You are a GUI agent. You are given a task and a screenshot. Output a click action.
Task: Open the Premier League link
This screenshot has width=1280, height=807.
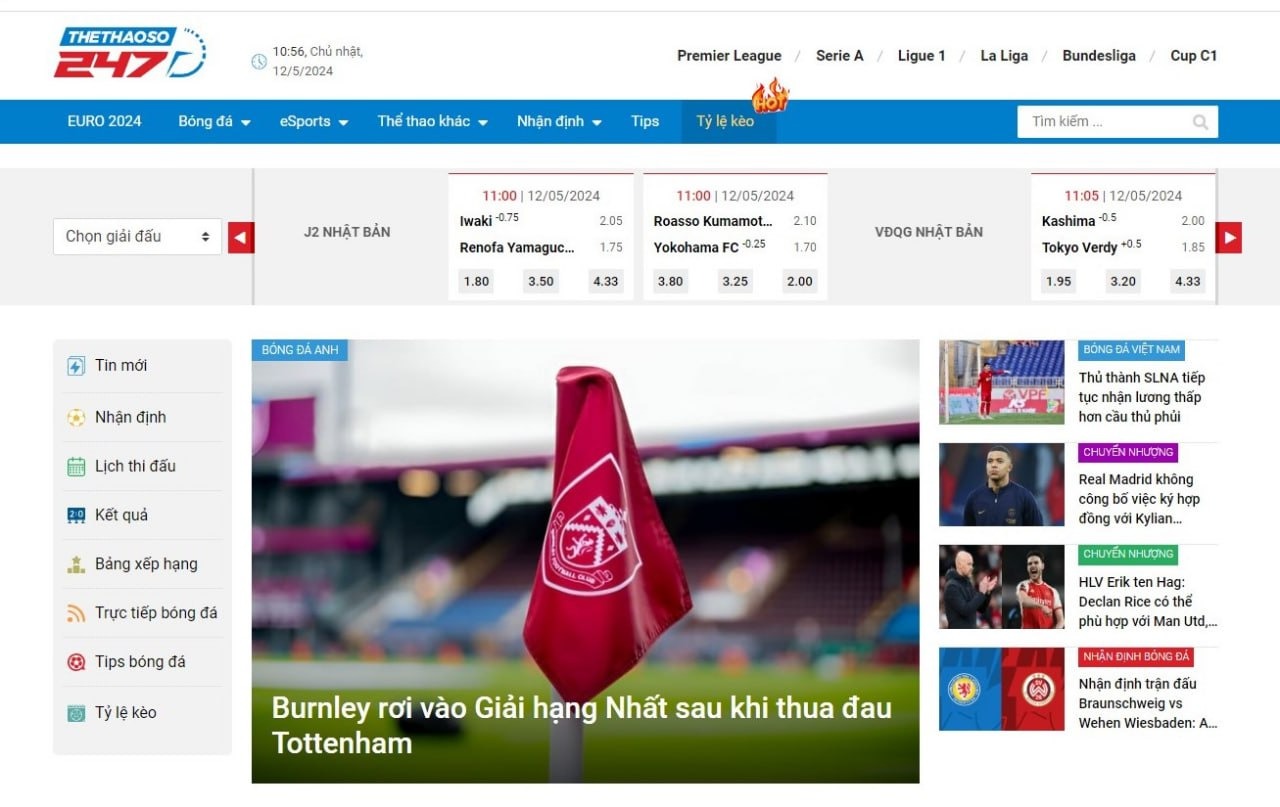[x=729, y=56]
